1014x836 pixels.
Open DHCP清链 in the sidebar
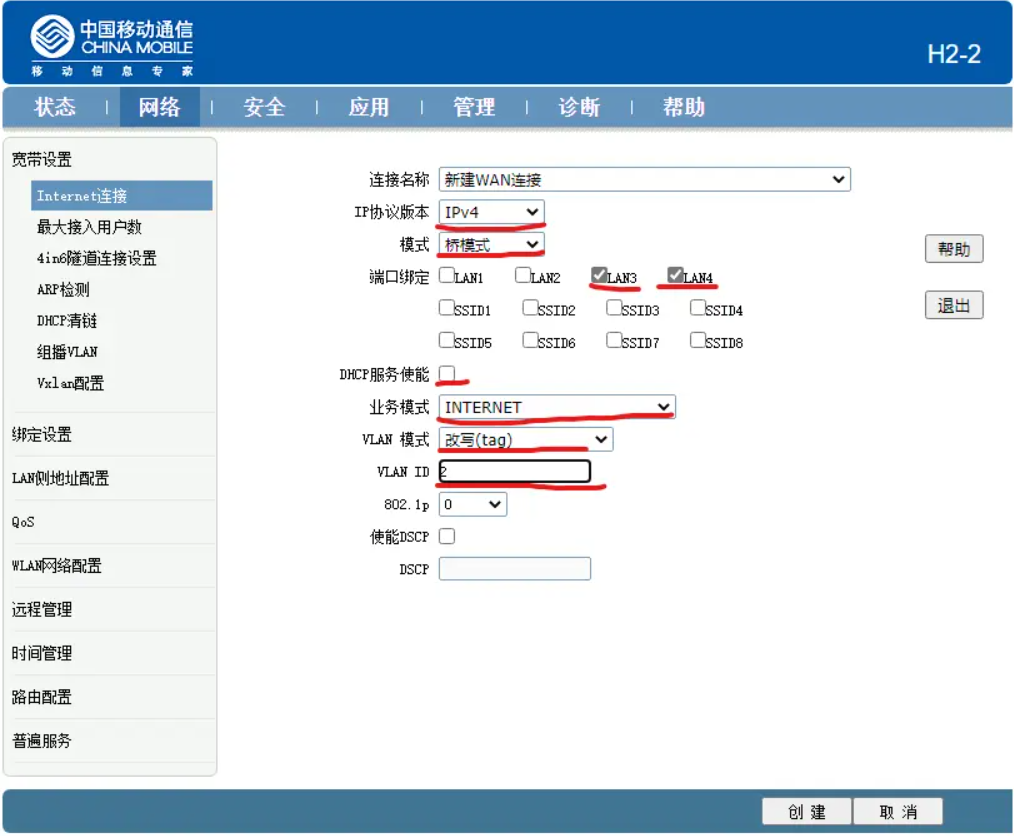[x=67, y=321]
